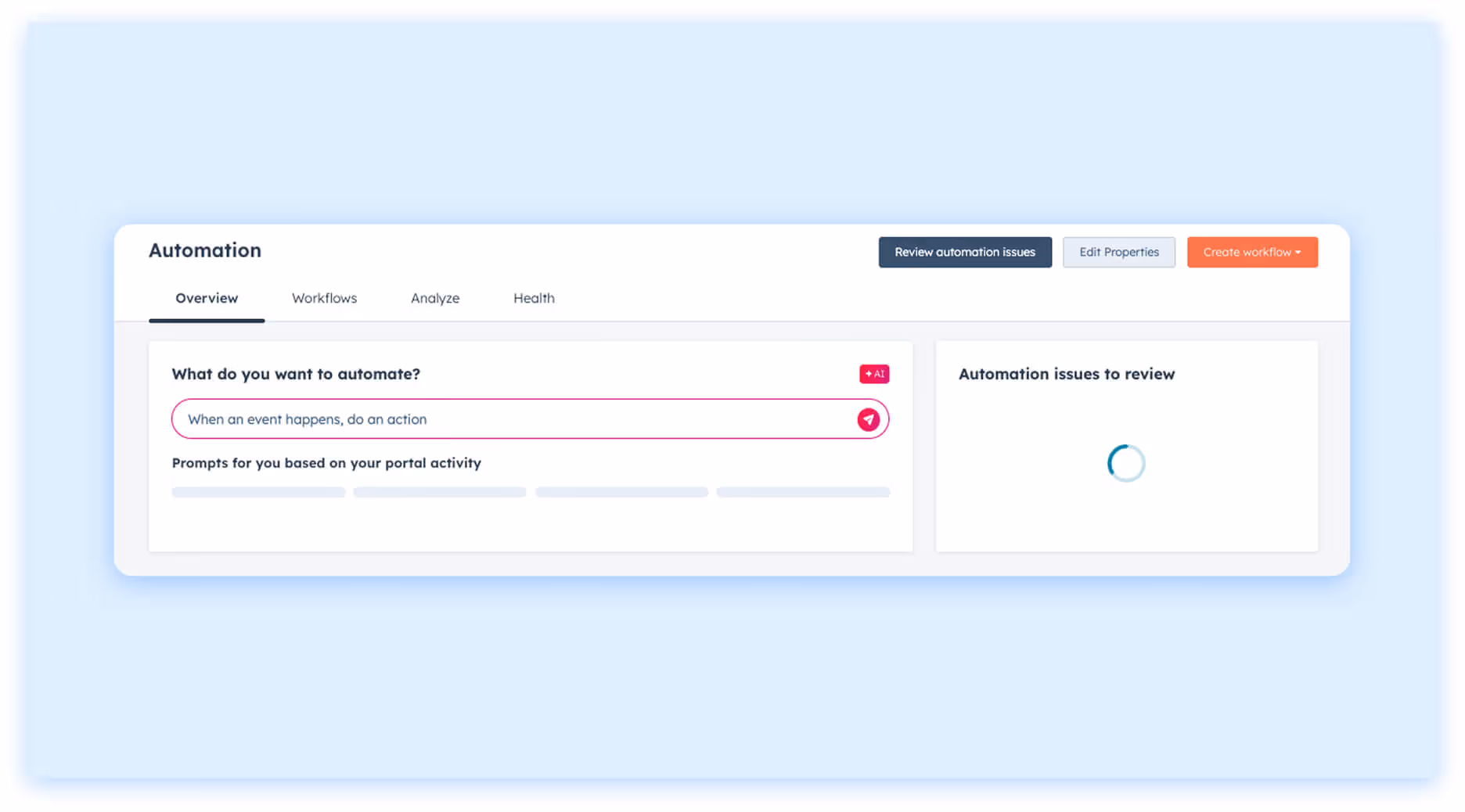Image resolution: width=1465 pixels, height=812 pixels.
Task: Click the first prompt placeholder bar
Action: 258,491
